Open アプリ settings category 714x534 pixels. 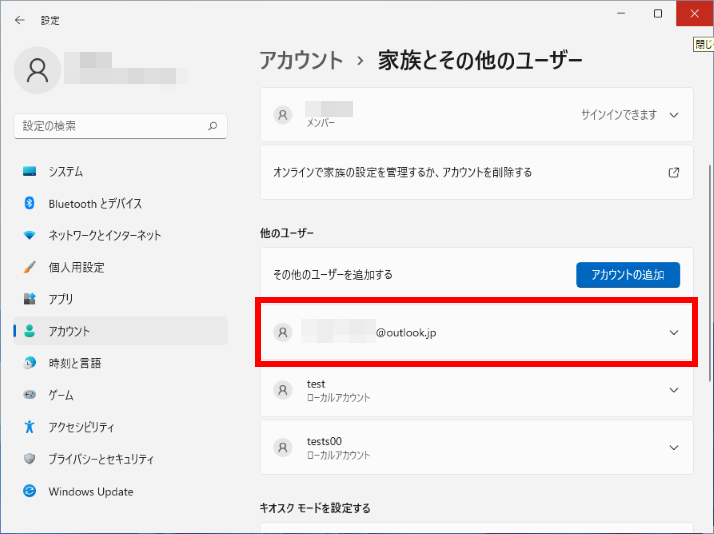tap(121, 299)
